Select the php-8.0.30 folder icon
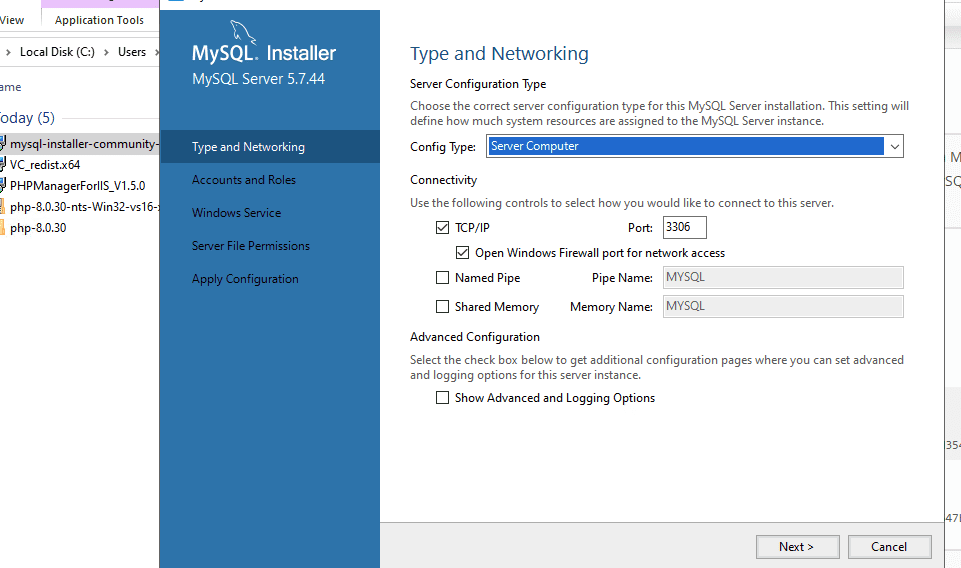This screenshot has width=961, height=568. click(x=3, y=228)
